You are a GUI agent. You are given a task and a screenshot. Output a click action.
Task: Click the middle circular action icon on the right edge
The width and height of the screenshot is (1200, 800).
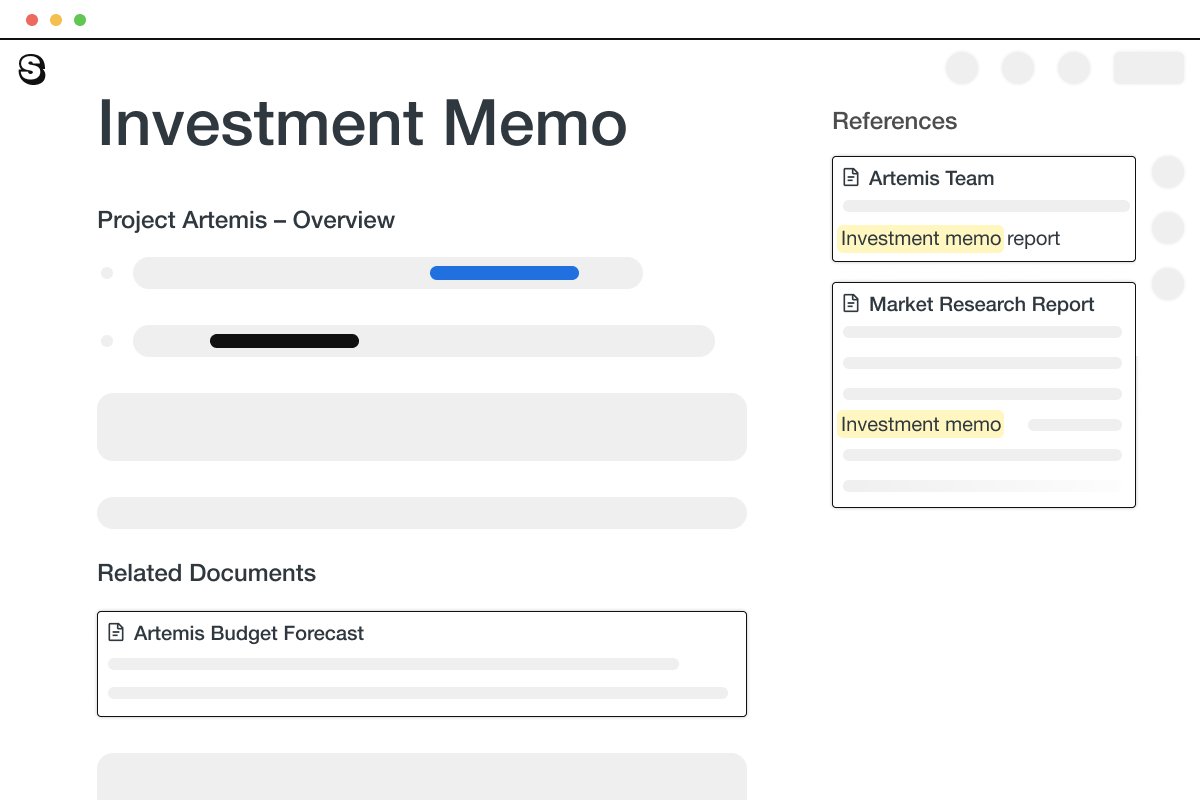pyautogui.click(x=1168, y=228)
